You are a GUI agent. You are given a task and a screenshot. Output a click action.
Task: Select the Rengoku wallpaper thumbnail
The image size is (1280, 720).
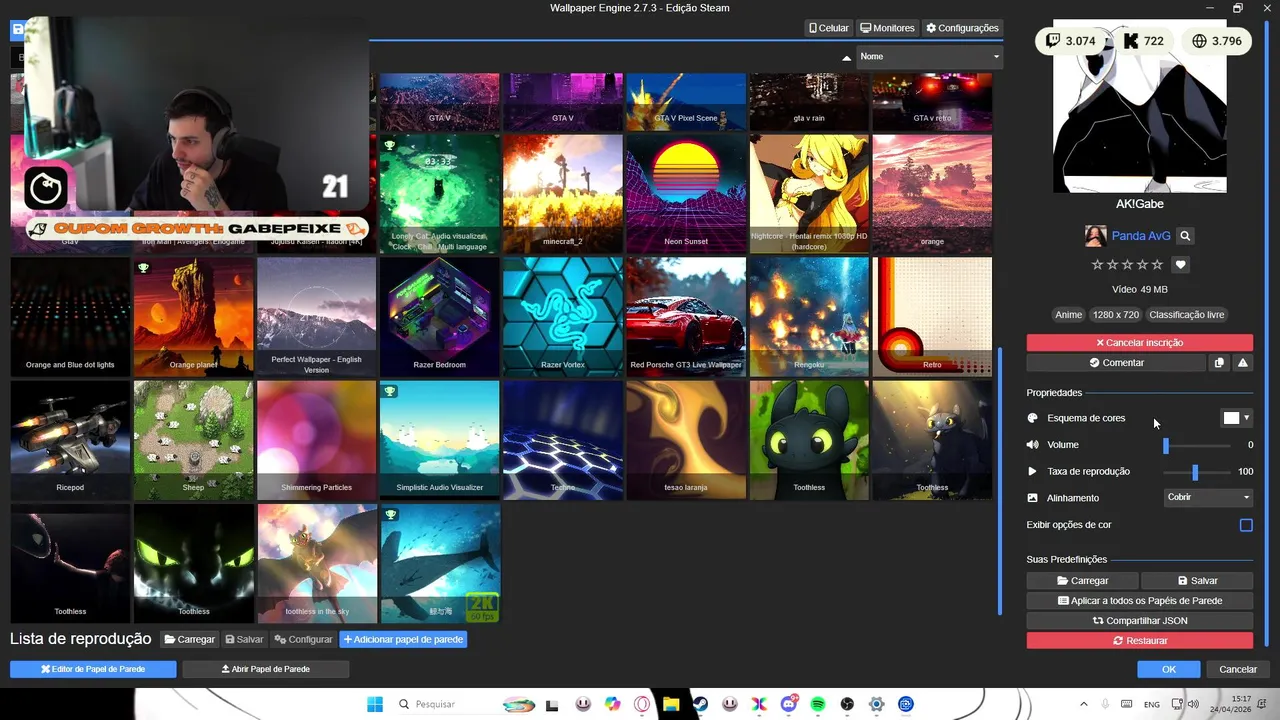[x=809, y=317]
